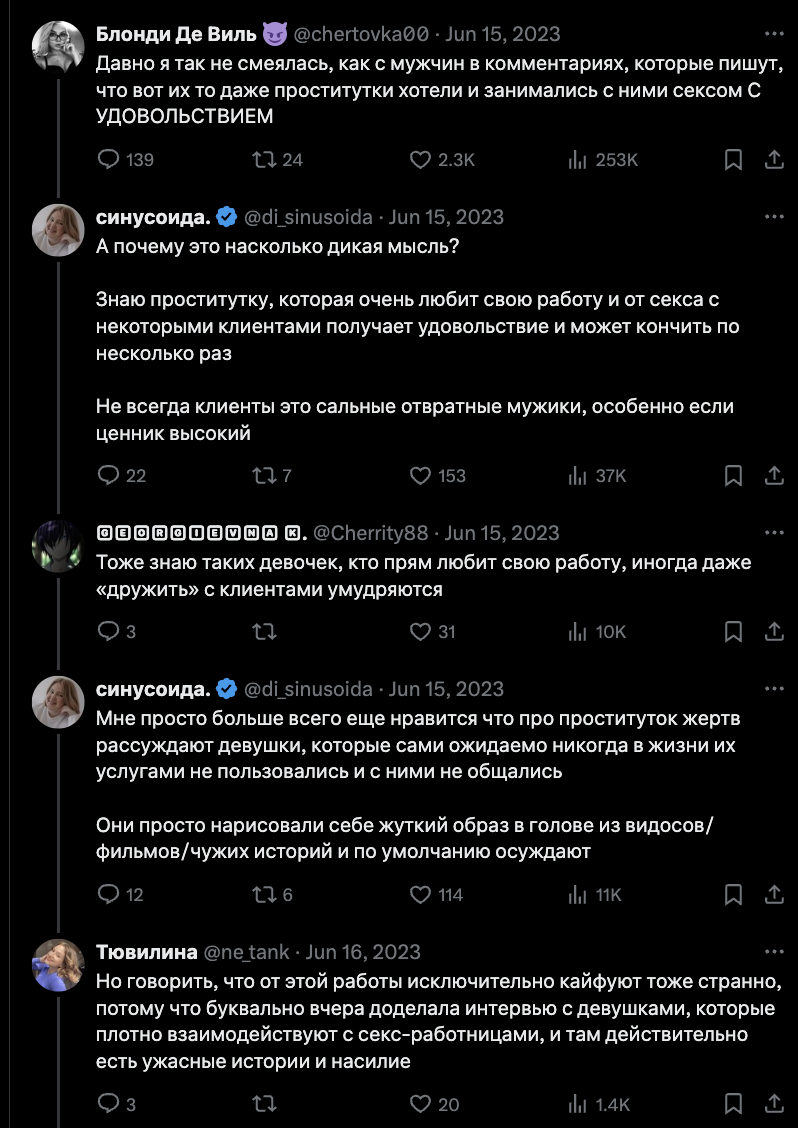
Task: Open more options on Блонди Де Виль's tweet
Action: coord(773,33)
